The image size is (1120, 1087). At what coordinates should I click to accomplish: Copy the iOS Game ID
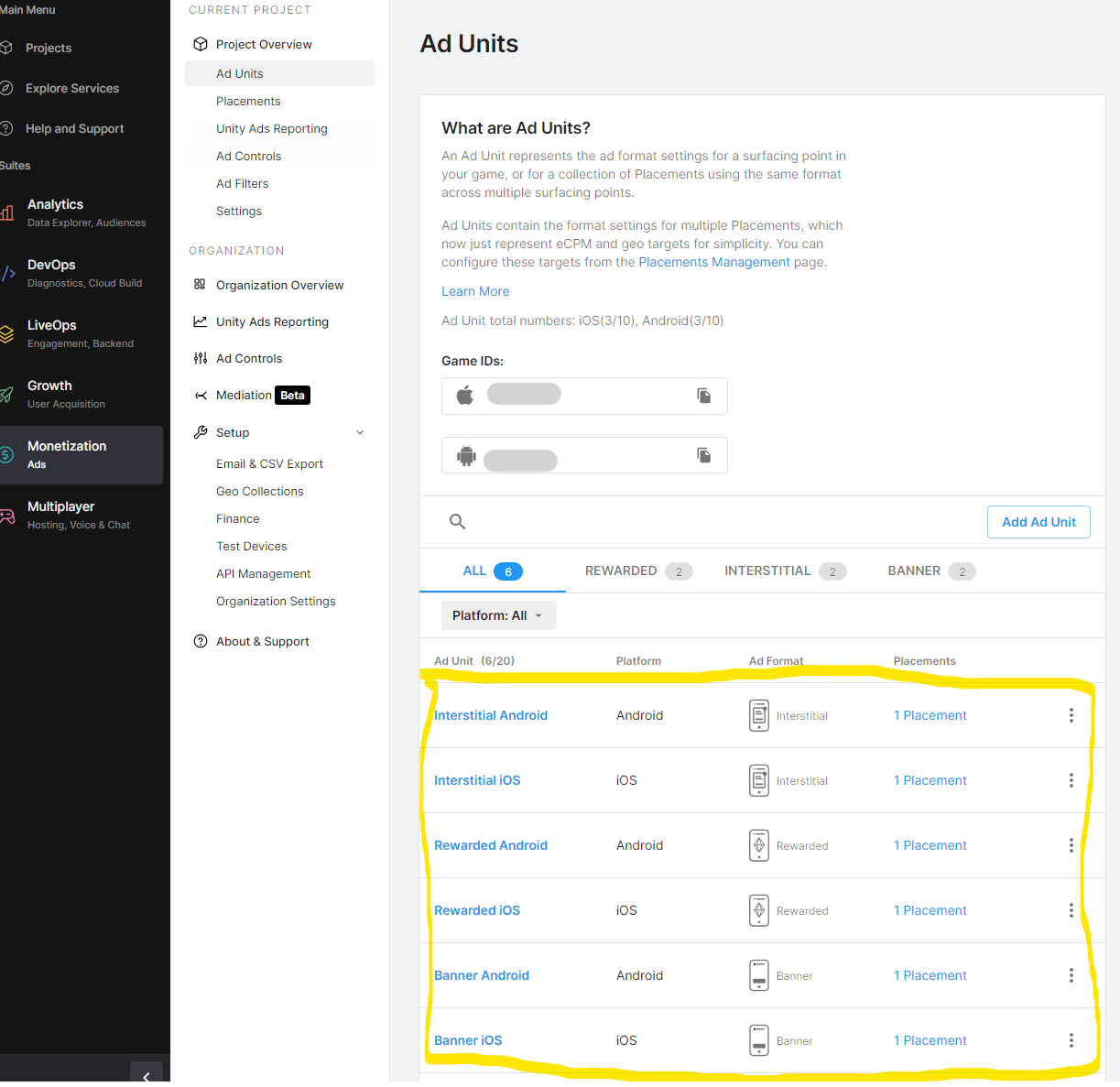pos(704,396)
